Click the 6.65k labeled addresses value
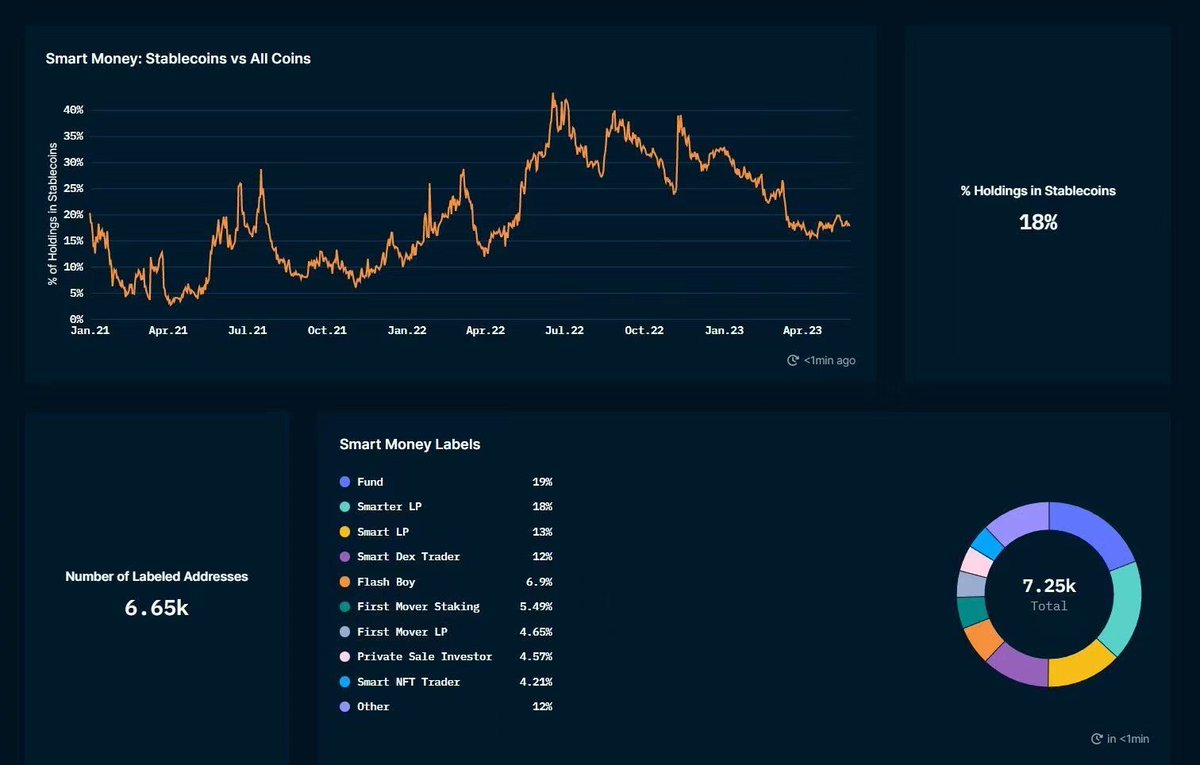 coord(157,607)
